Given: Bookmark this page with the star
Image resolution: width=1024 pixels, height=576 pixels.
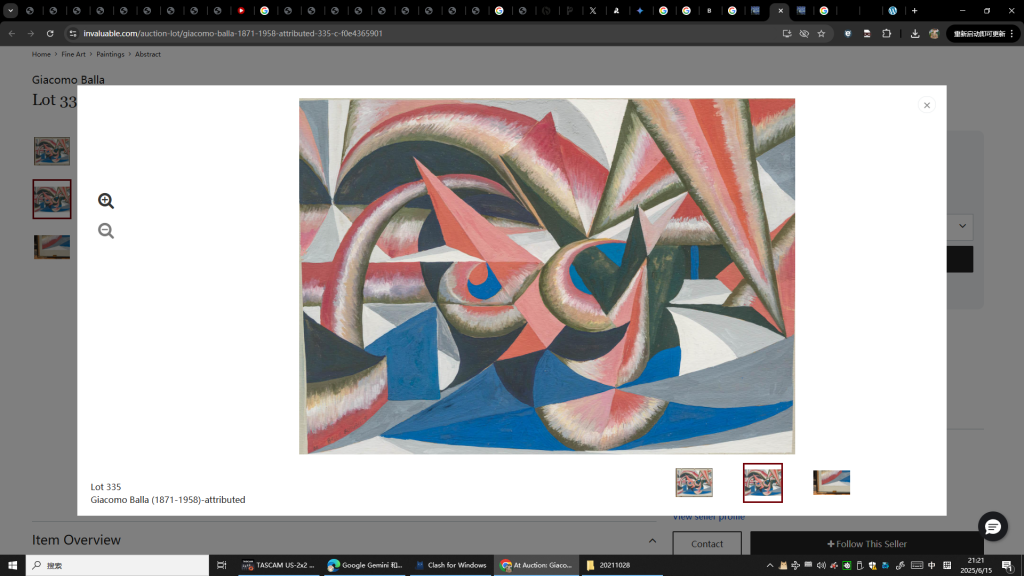Looking at the screenshot, I should (x=821, y=33).
